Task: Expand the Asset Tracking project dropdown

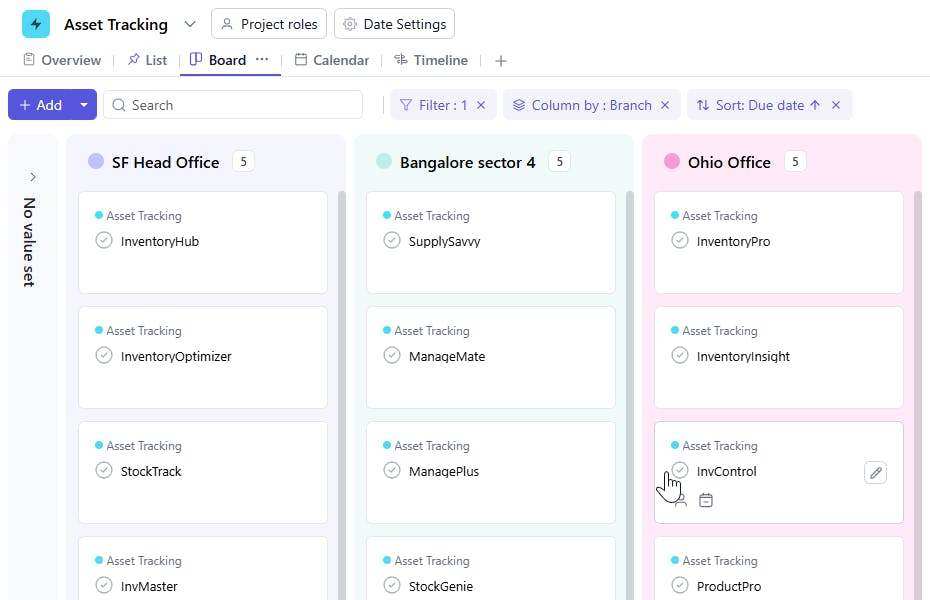Action: [x=190, y=24]
